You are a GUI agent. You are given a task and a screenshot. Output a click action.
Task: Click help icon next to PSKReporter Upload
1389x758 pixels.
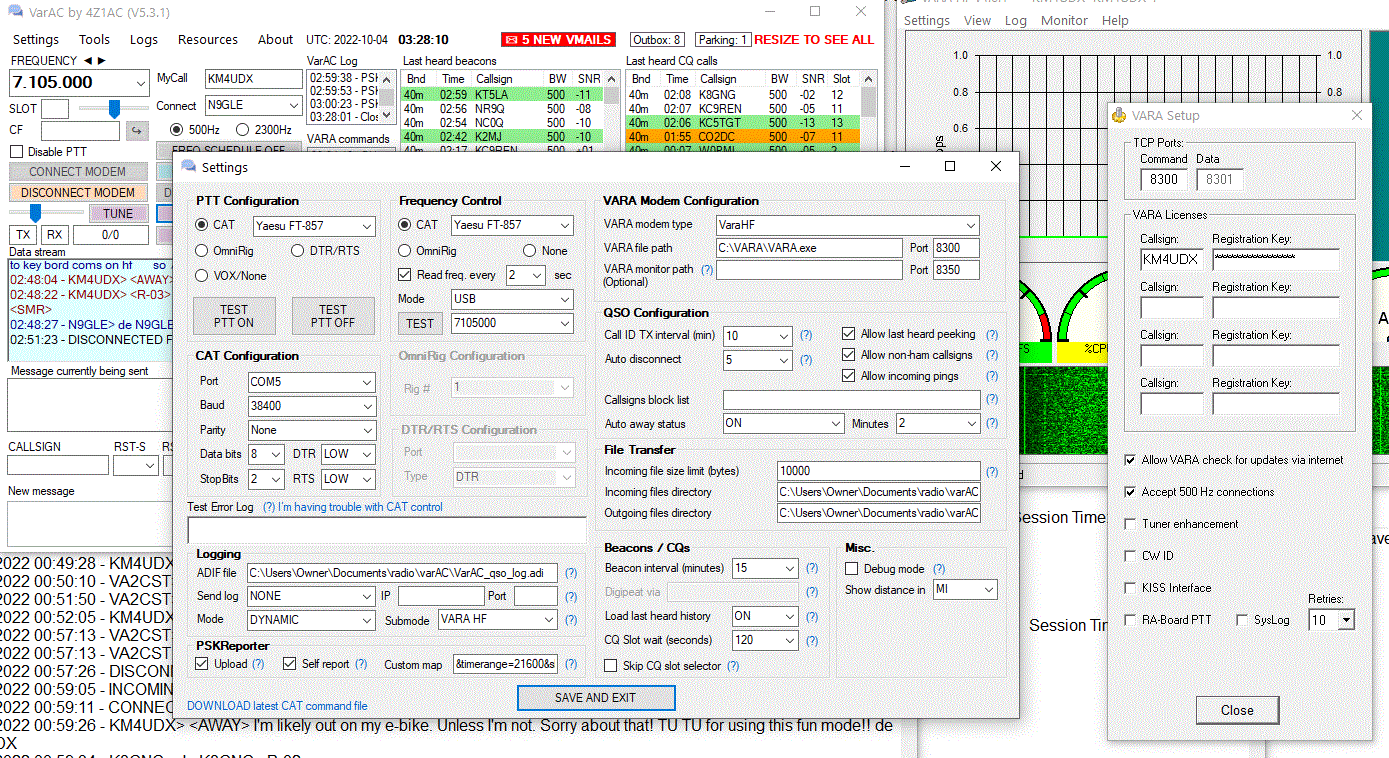(258, 664)
